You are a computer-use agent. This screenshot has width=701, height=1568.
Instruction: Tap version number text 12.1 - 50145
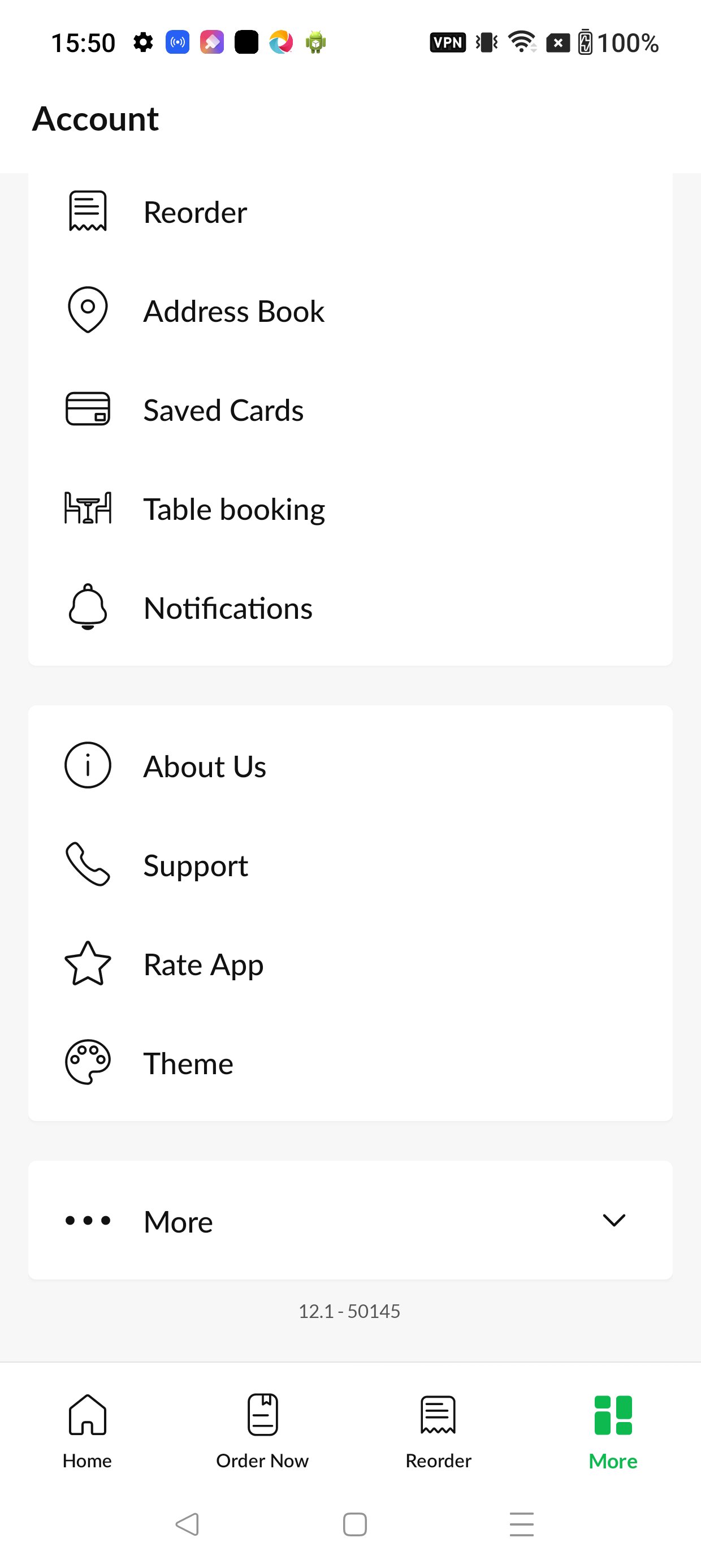click(349, 1311)
